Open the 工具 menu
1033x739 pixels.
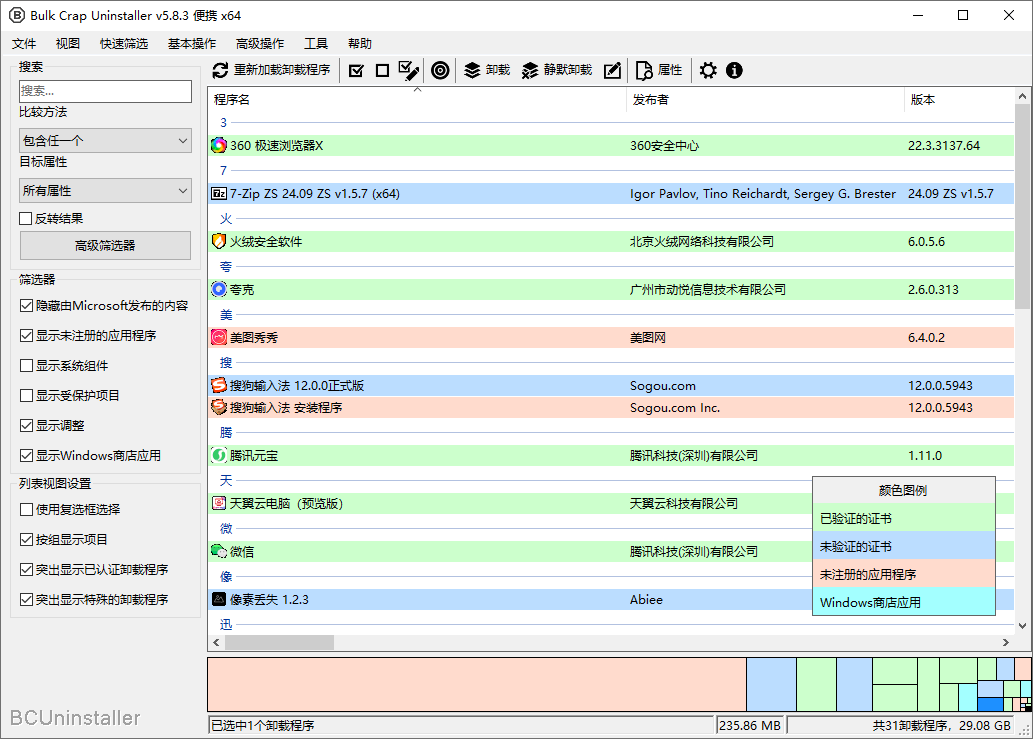(x=316, y=43)
